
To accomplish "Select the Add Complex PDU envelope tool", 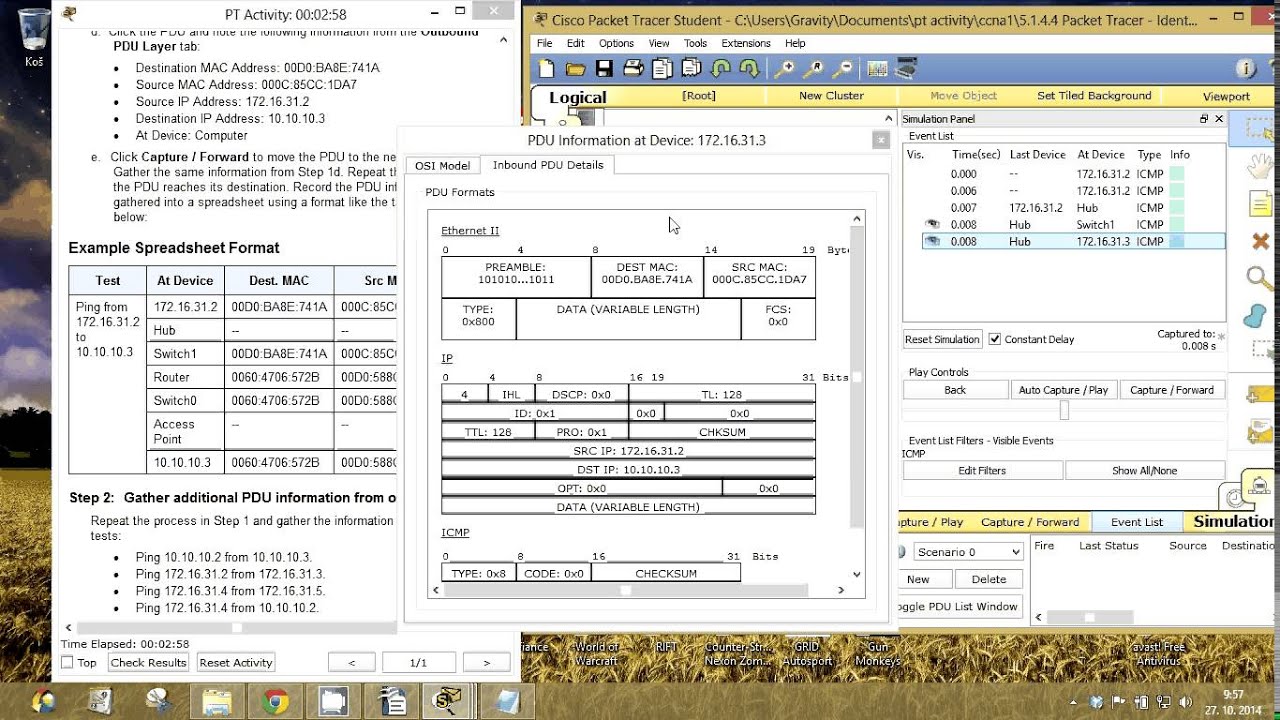I will tap(1261, 433).
